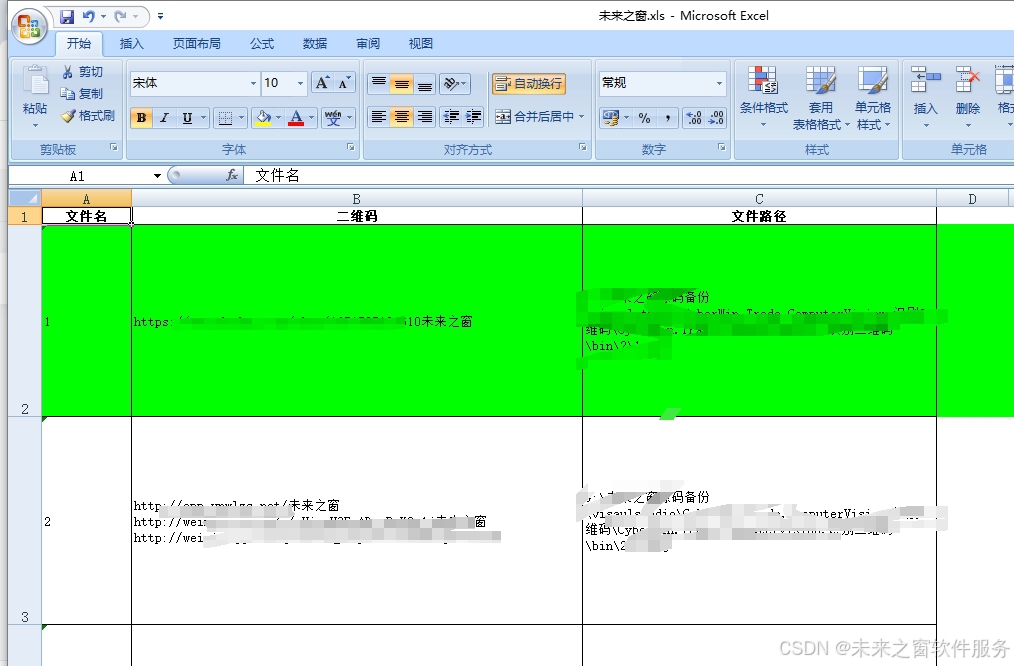Viewport: 1014px width, 666px height.
Task: Decrease indent icon
Action: tap(451, 116)
